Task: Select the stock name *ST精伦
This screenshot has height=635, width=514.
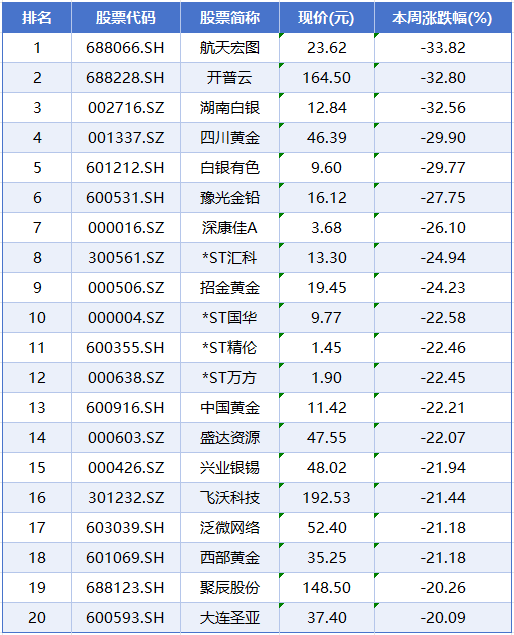Action: [230, 347]
